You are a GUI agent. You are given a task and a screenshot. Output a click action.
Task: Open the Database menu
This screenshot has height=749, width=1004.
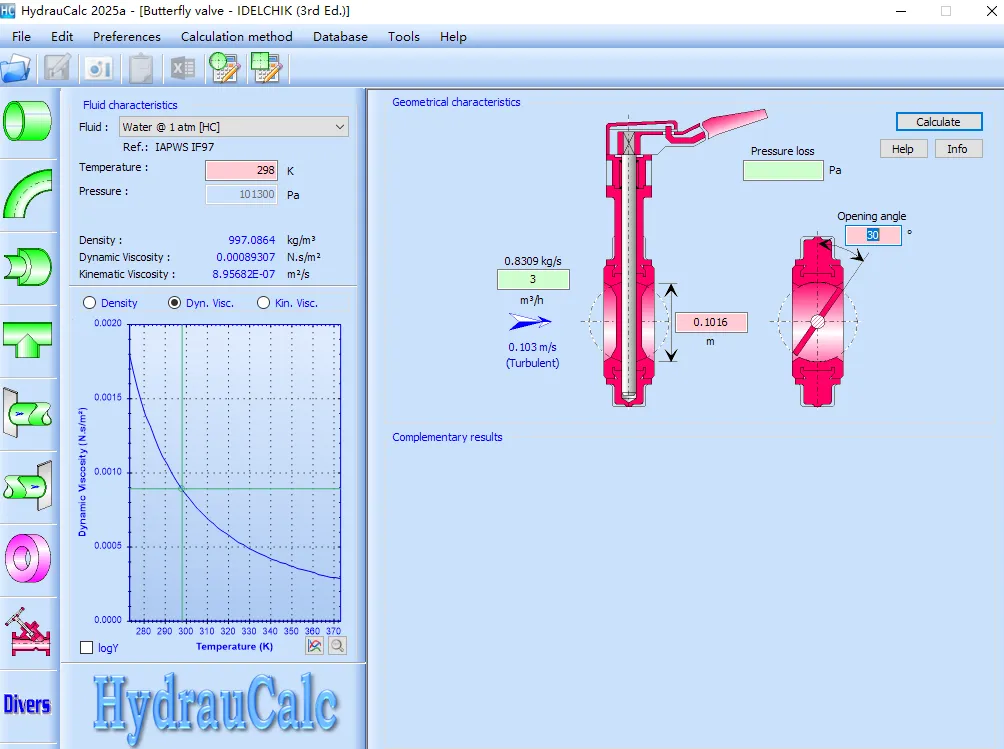click(x=340, y=36)
